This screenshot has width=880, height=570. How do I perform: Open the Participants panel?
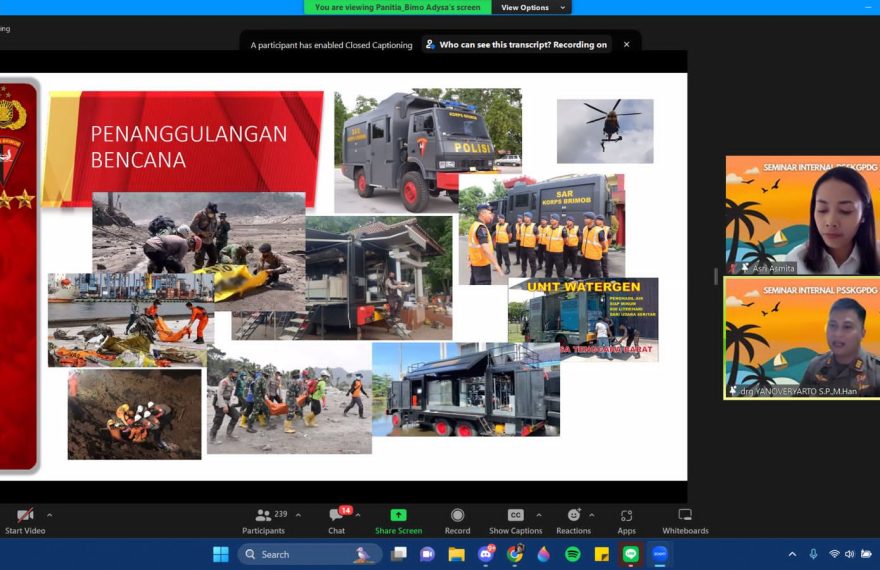263,516
